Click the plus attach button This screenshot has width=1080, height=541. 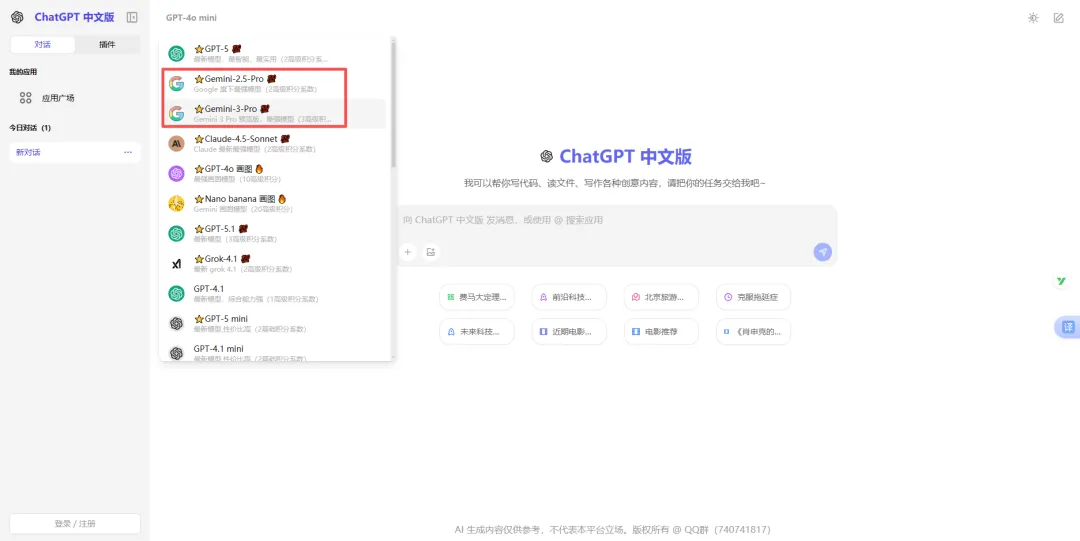point(408,252)
